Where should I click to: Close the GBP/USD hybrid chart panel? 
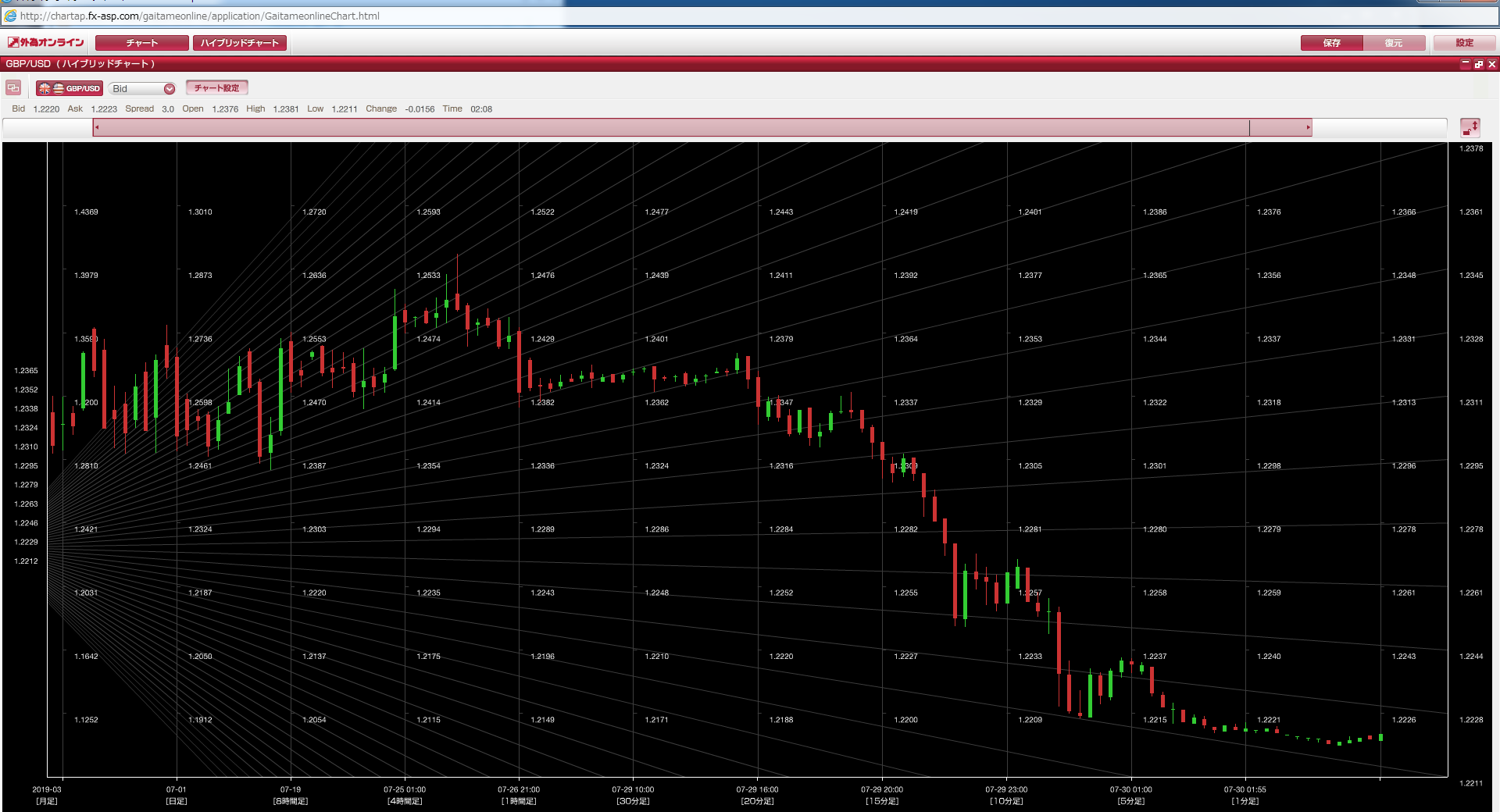click(1491, 64)
